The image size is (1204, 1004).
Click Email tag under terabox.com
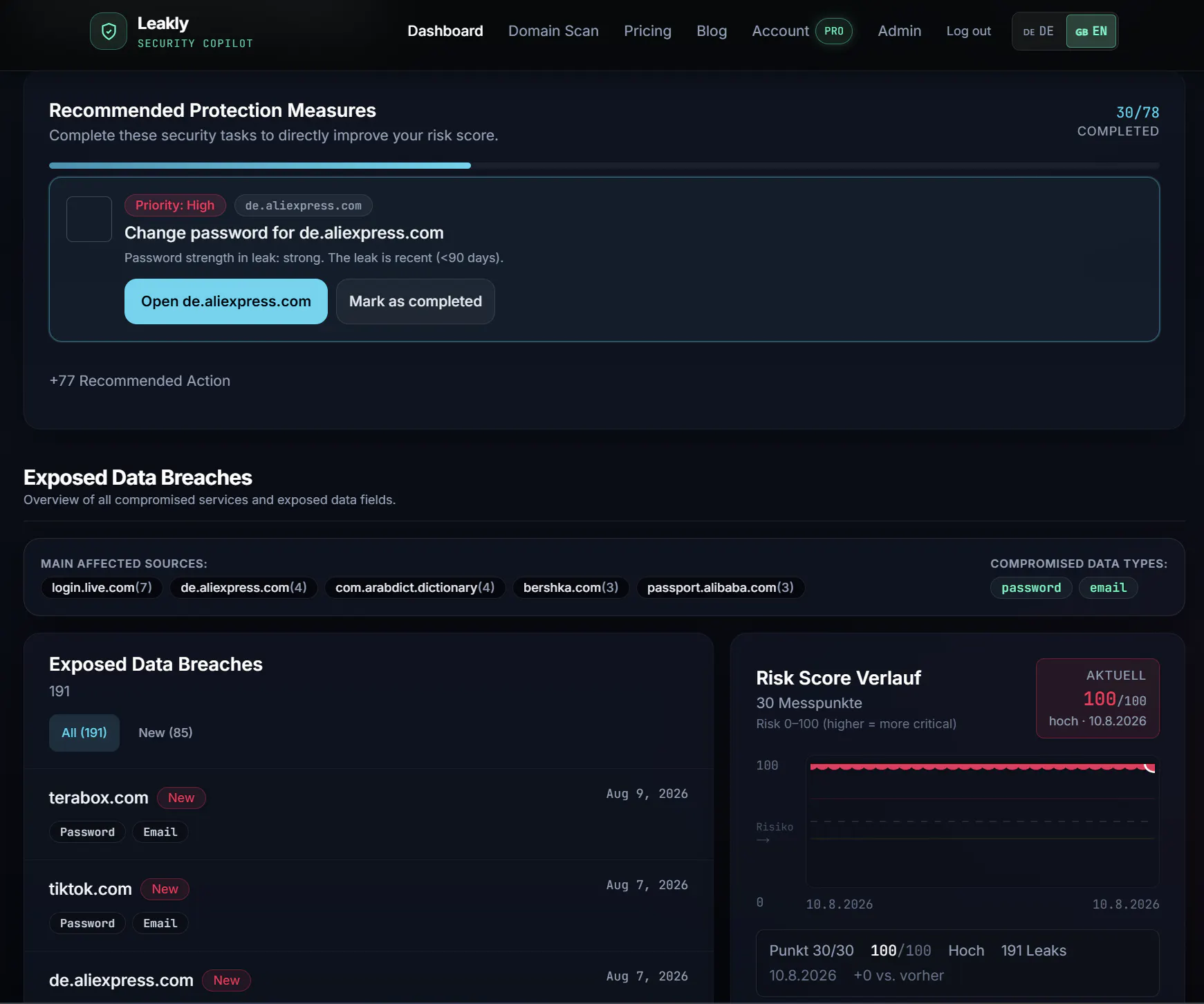[160, 832]
